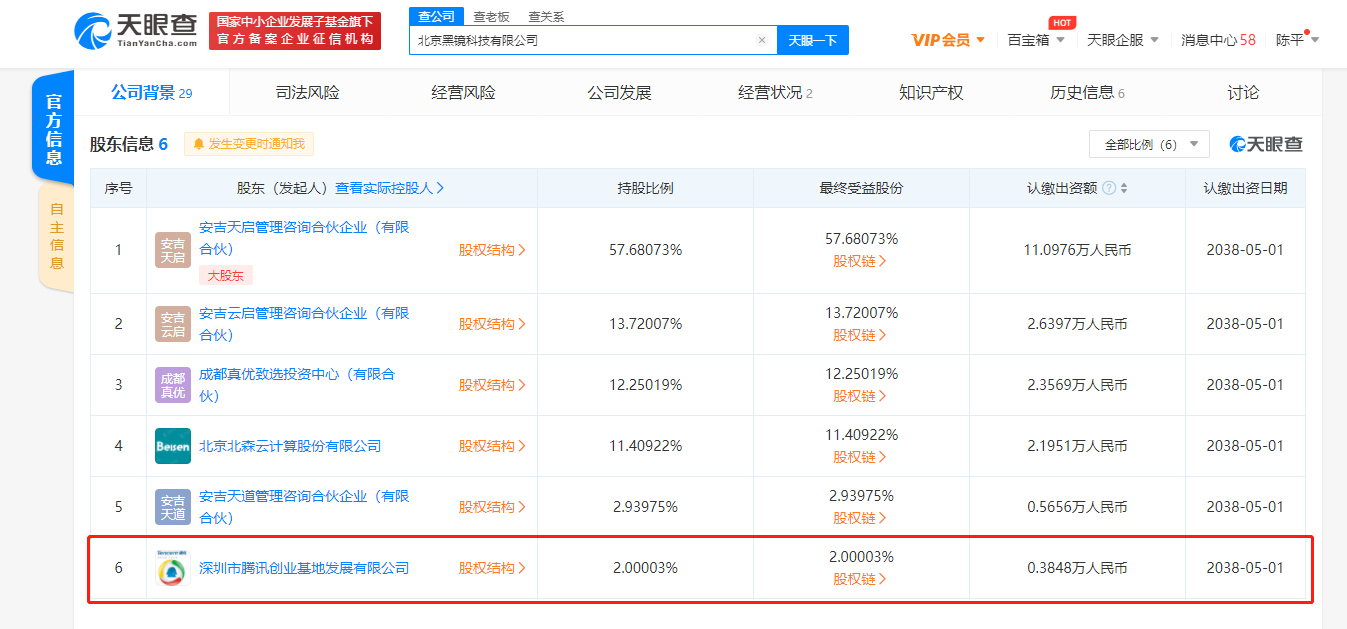The image size is (1347, 629).
Task: Expand 股权结构 for 北京北森云计算 row
Action: (492, 446)
